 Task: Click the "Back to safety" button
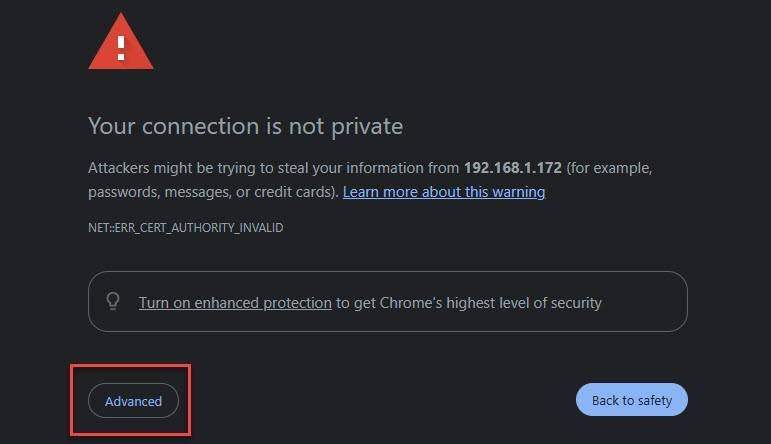(x=632, y=400)
